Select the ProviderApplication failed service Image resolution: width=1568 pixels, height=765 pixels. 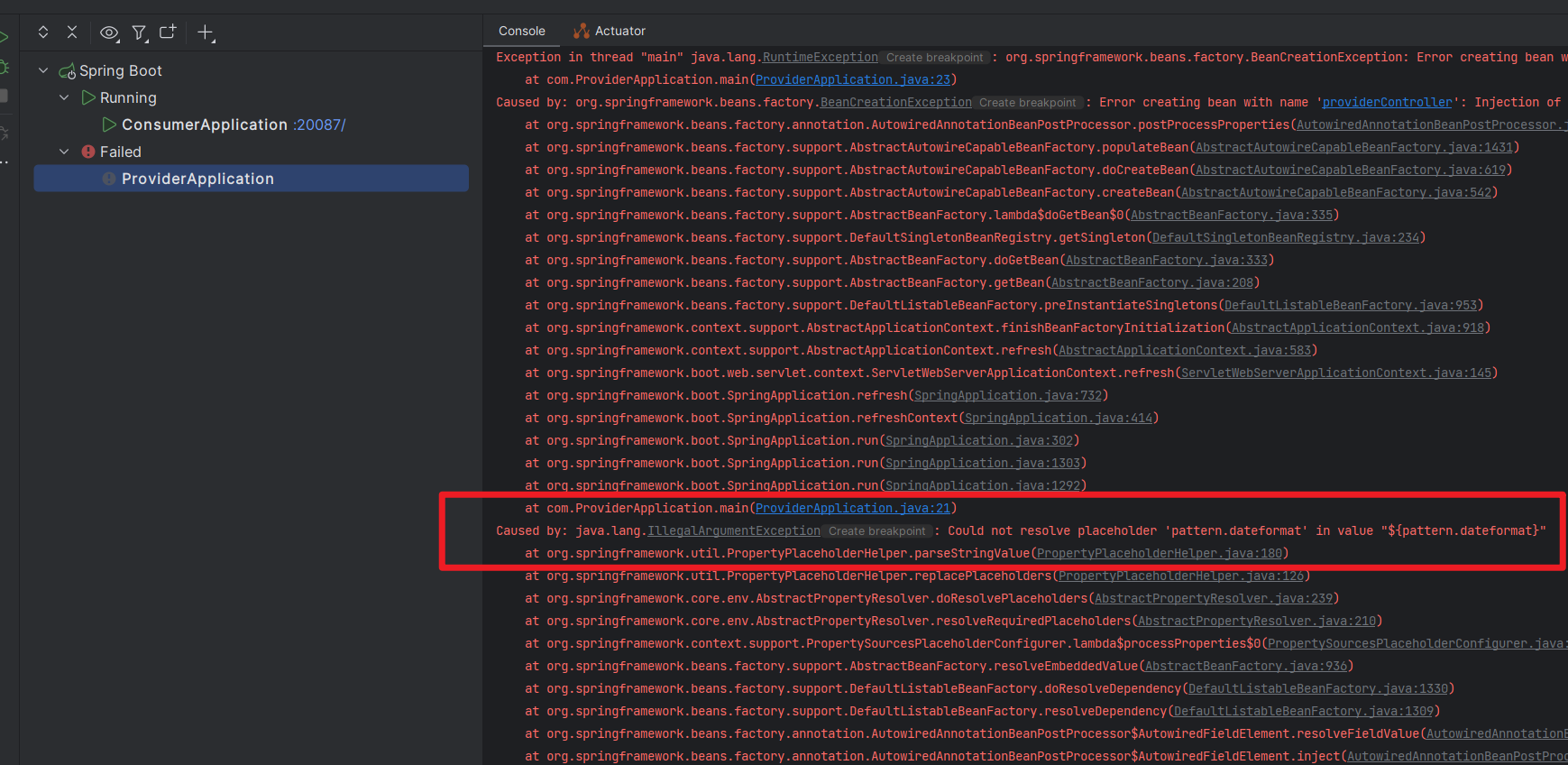(x=251, y=179)
